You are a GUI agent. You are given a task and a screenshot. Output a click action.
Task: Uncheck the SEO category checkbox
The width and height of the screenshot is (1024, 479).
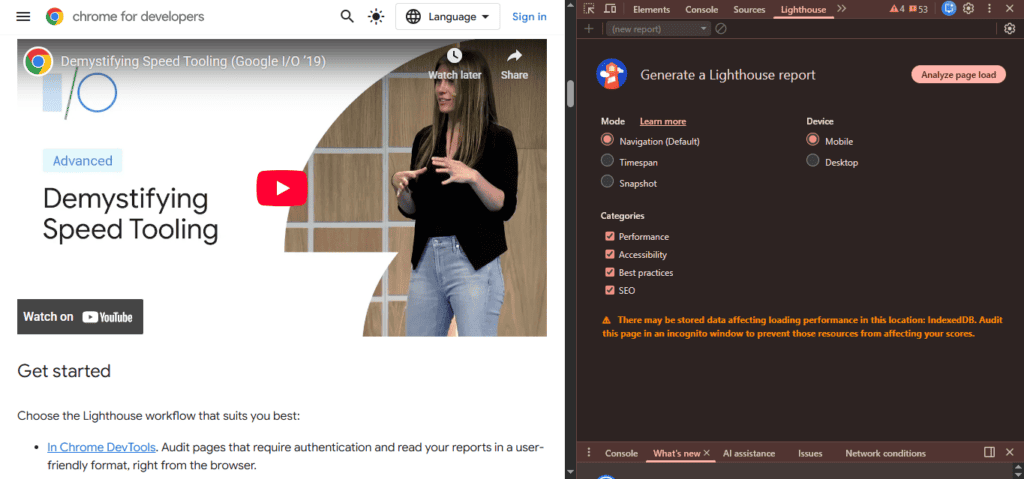[x=610, y=290]
